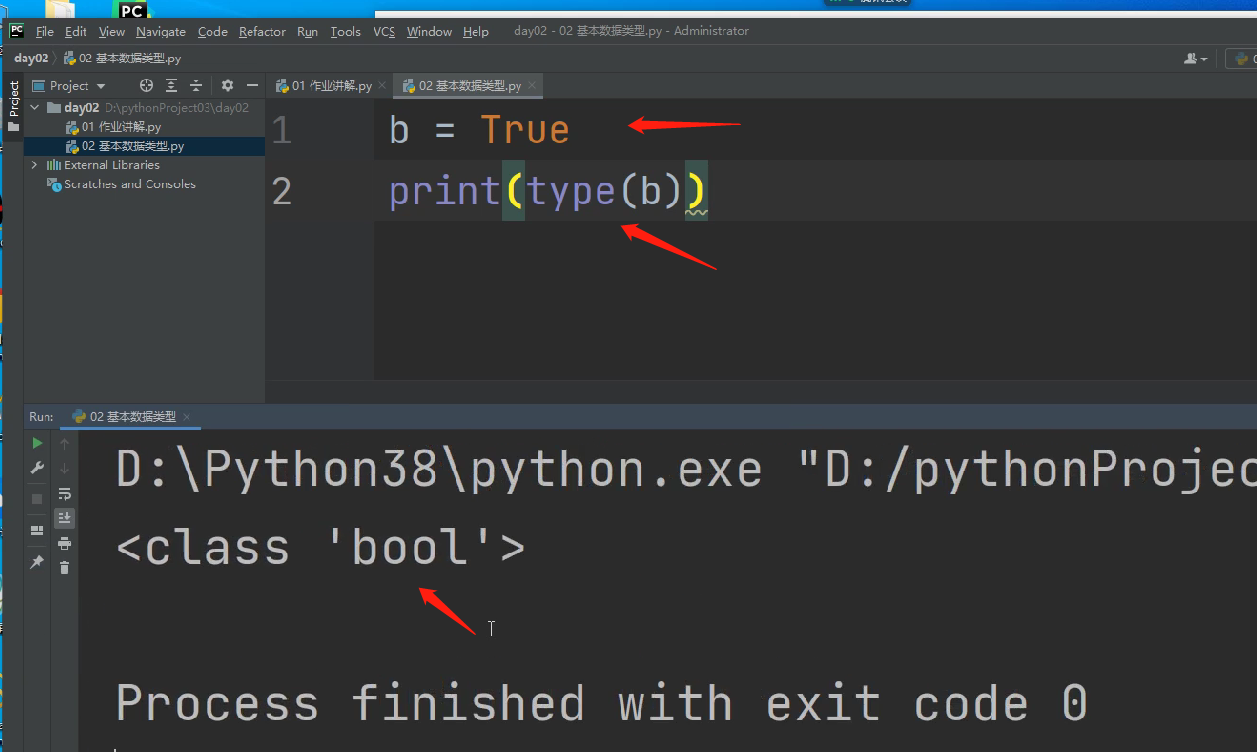Open the VCS menu
Screen dimensions: 1257x752
pyautogui.click(x=384, y=32)
